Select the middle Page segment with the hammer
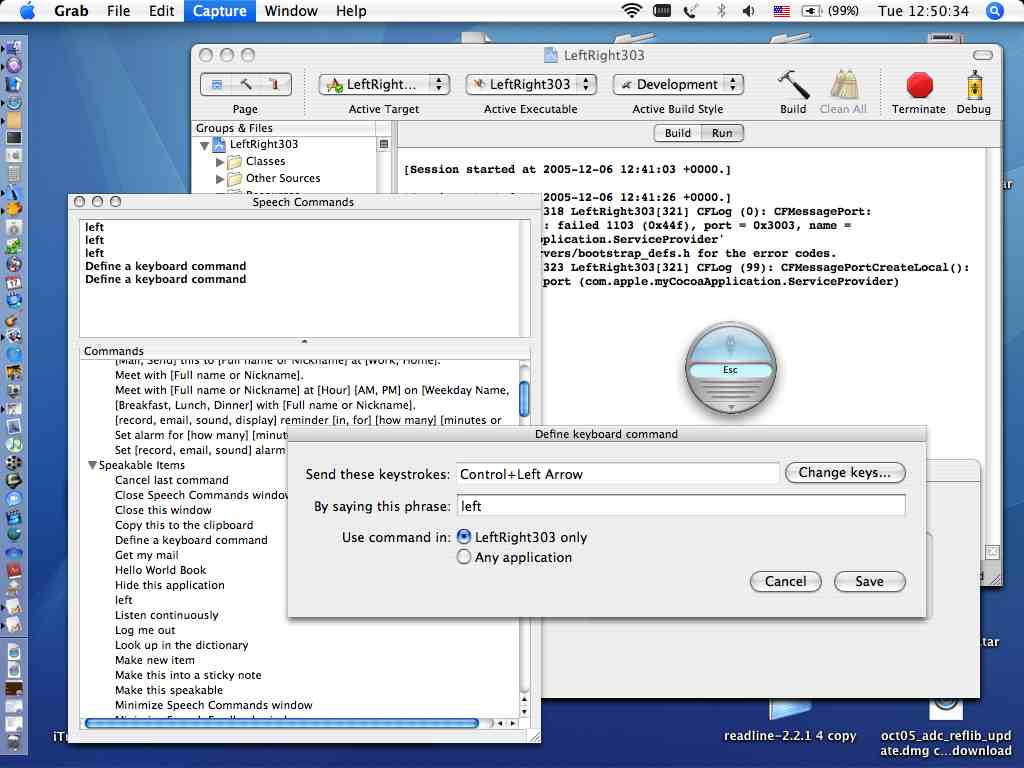The image size is (1024, 768). point(246,84)
